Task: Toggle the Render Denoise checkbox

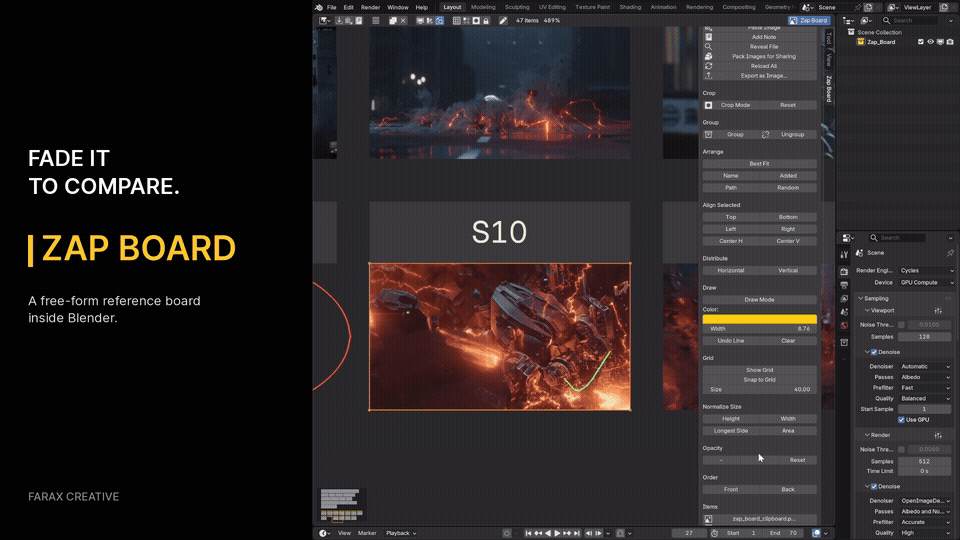Action: 874,487
